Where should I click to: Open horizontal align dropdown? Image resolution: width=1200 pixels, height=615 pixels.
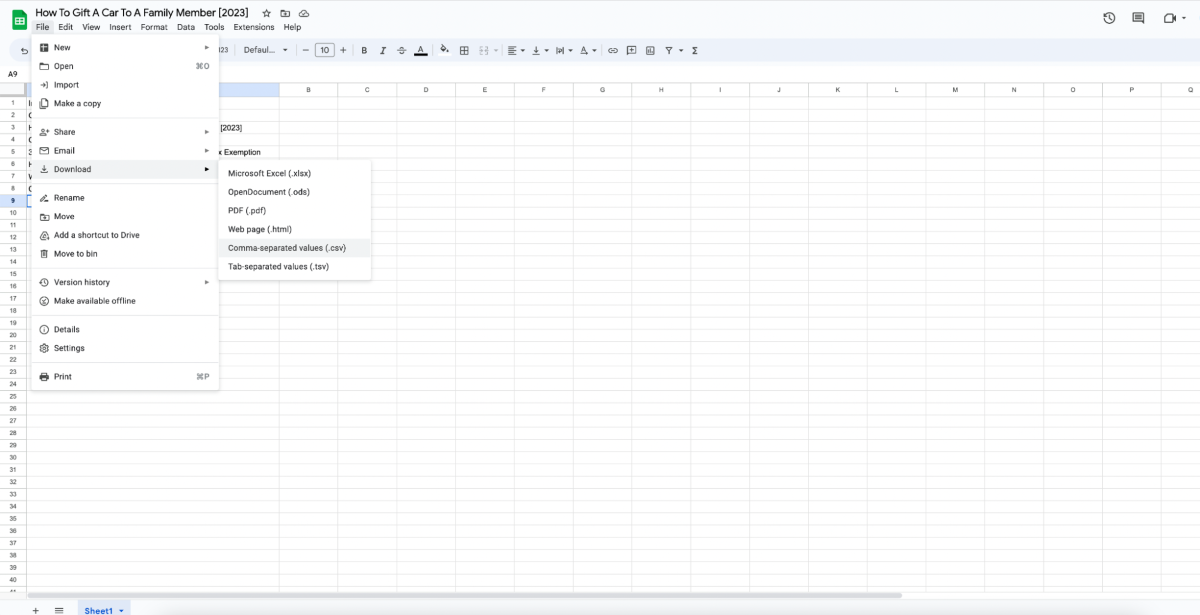tap(515, 50)
